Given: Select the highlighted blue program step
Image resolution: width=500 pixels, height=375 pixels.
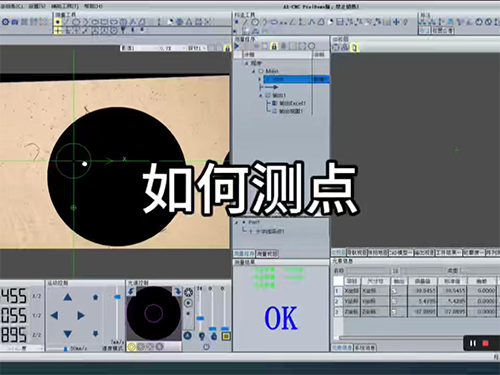Looking at the screenshot, I should tap(296, 79).
